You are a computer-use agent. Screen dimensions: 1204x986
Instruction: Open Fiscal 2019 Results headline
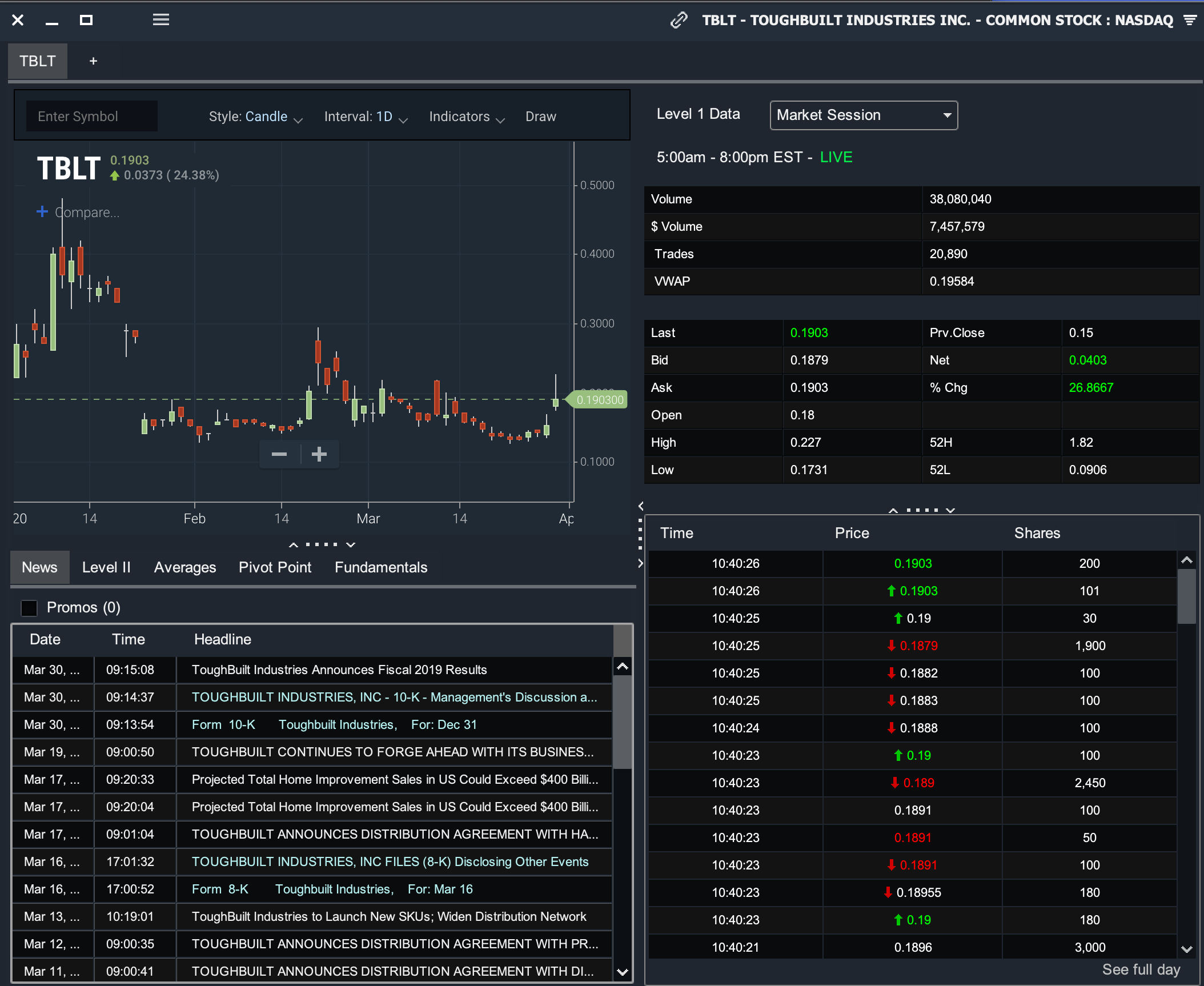click(339, 670)
